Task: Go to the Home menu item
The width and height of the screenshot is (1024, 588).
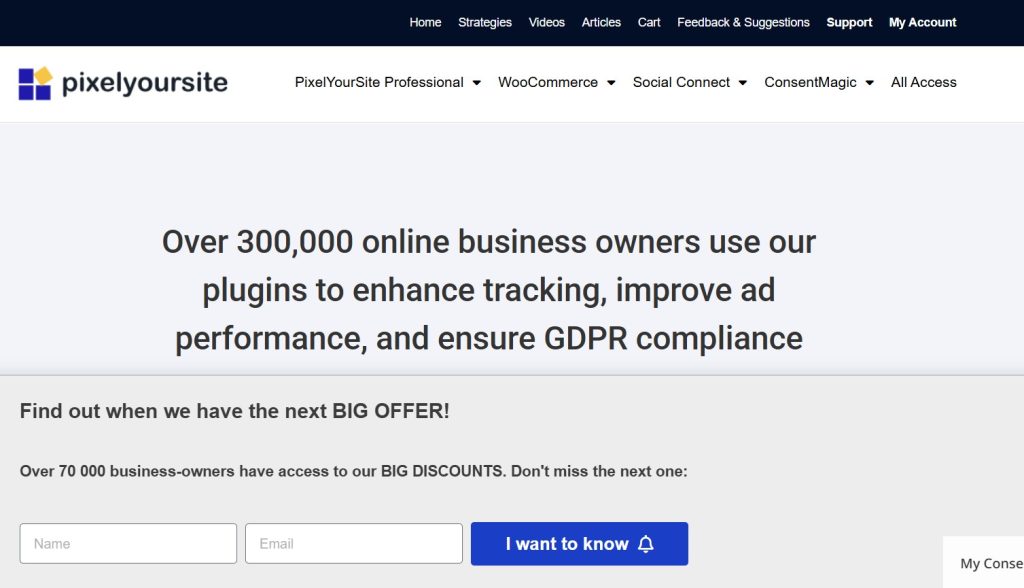Action: (425, 22)
